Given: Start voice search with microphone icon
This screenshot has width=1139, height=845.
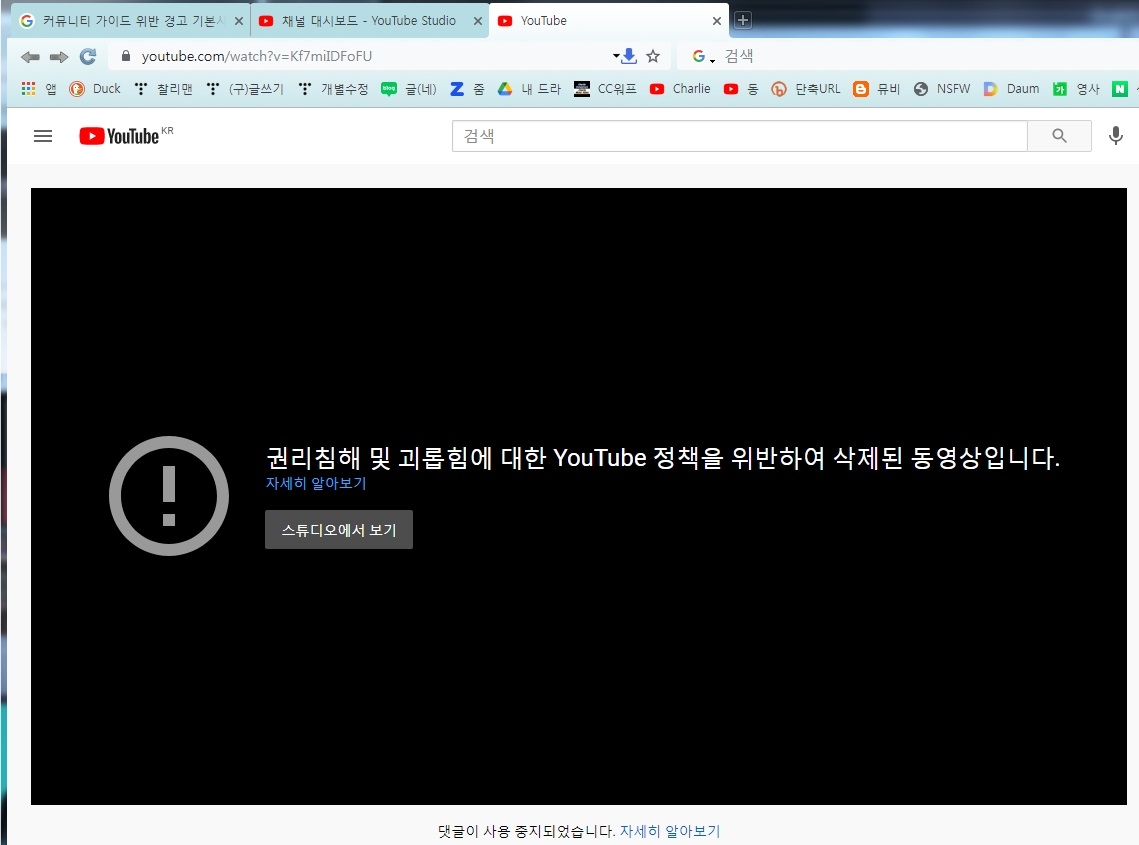Looking at the screenshot, I should [1116, 136].
